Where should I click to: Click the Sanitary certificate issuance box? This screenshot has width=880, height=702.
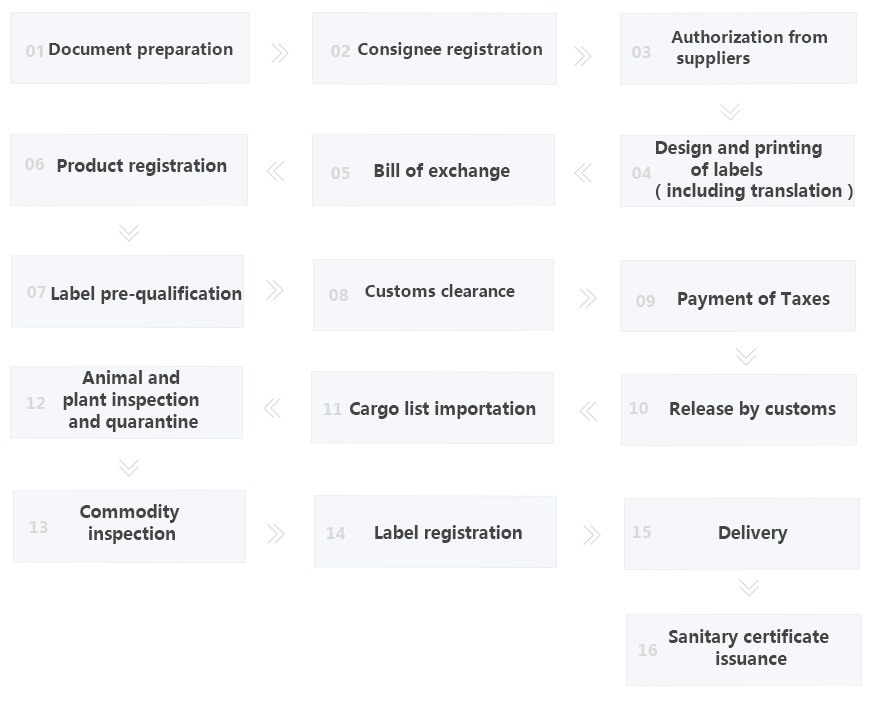pyautogui.click(x=744, y=649)
